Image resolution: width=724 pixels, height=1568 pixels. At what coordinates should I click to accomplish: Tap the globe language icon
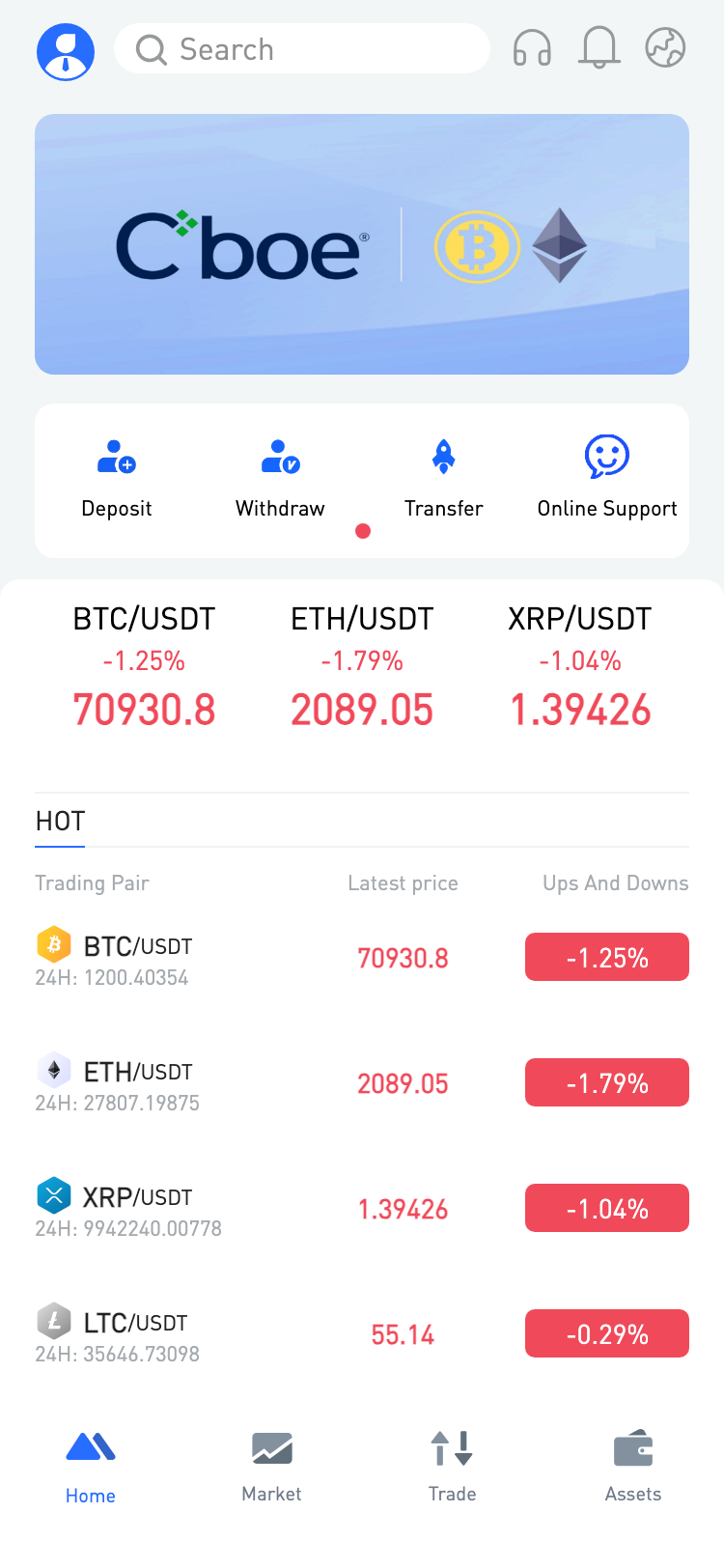click(x=665, y=47)
